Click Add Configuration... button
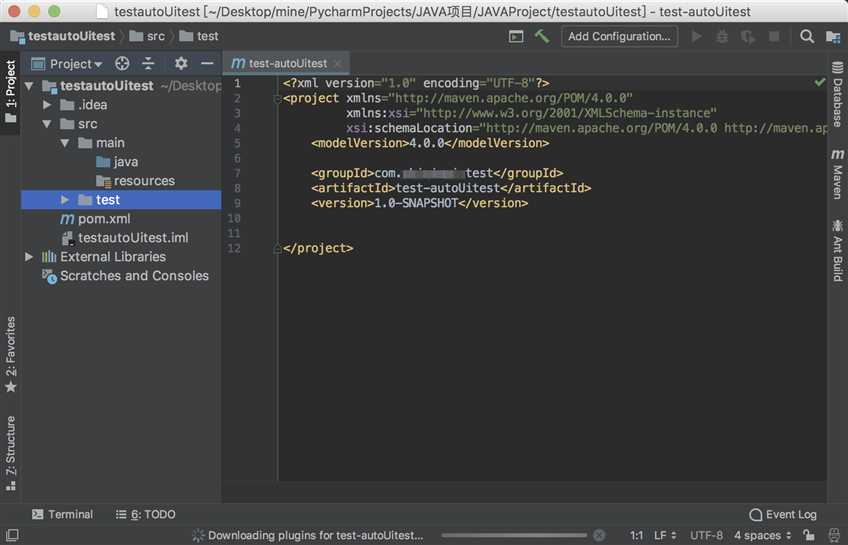This screenshot has height=545, width=848. [619, 36]
